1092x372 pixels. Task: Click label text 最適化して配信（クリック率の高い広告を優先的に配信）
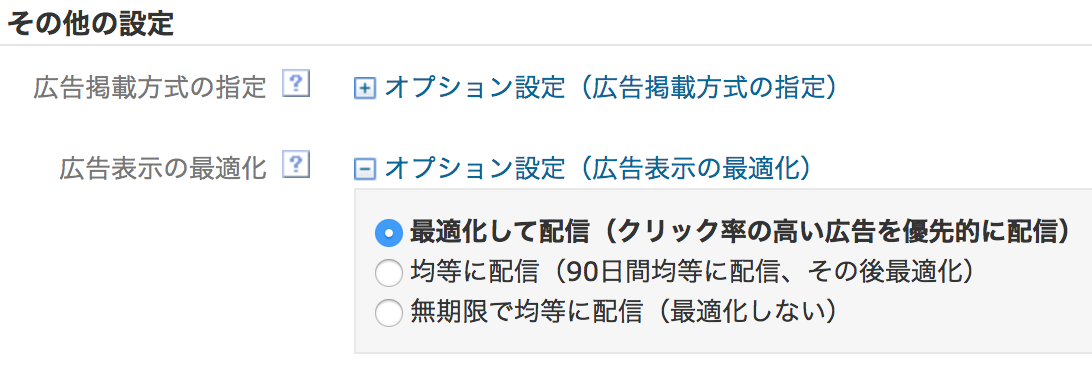point(740,233)
